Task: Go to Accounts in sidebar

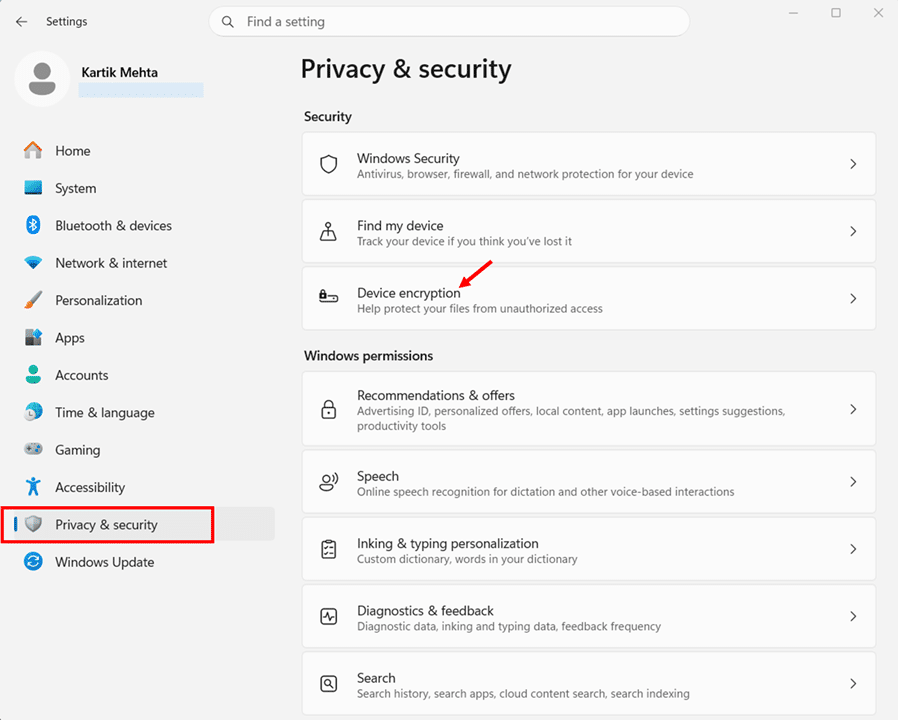Action: [82, 375]
